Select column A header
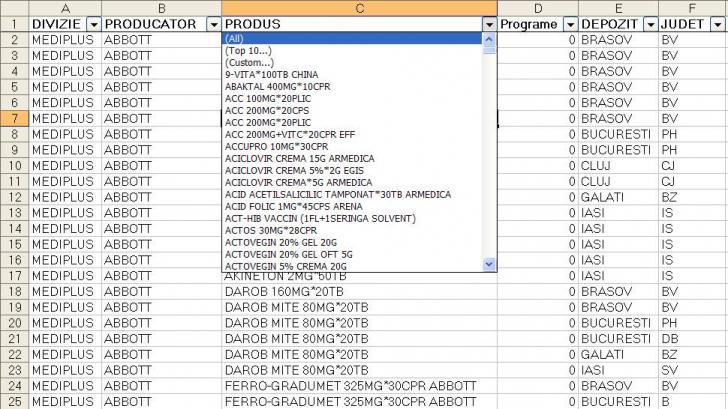 tap(65, 8)
